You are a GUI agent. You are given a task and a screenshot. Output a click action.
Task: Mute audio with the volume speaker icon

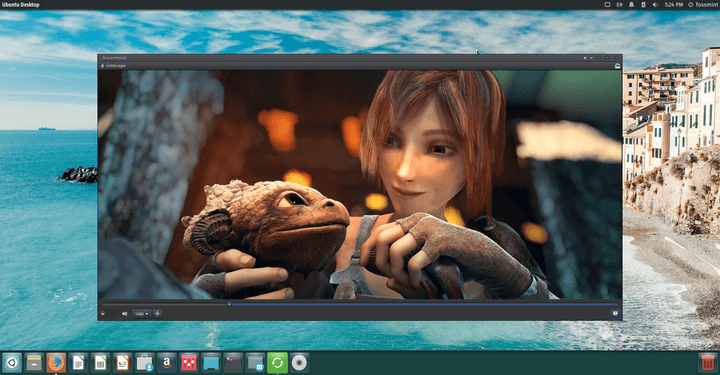(124, 314)
